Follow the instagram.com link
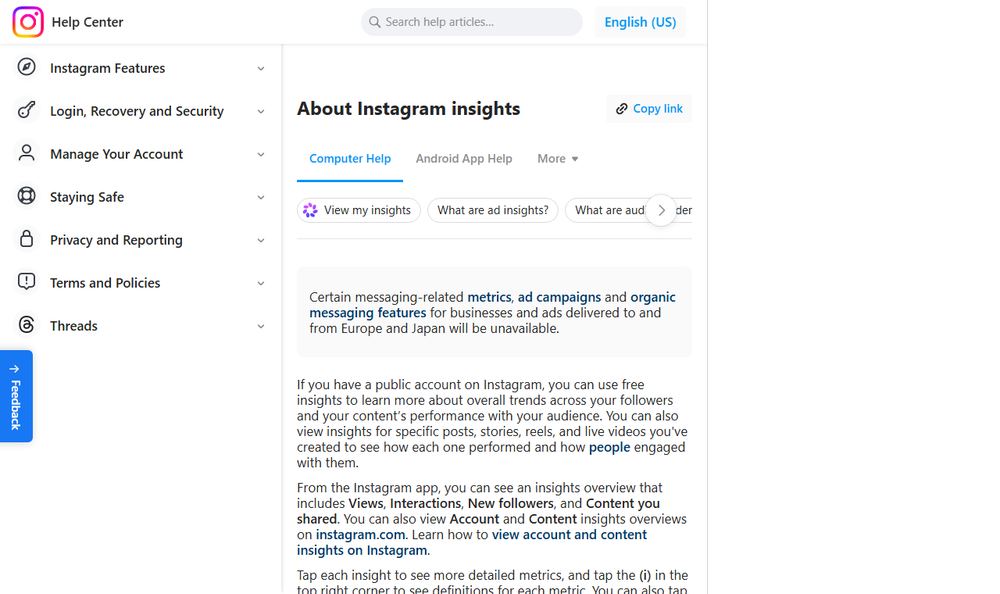 (x=360, y=535)
